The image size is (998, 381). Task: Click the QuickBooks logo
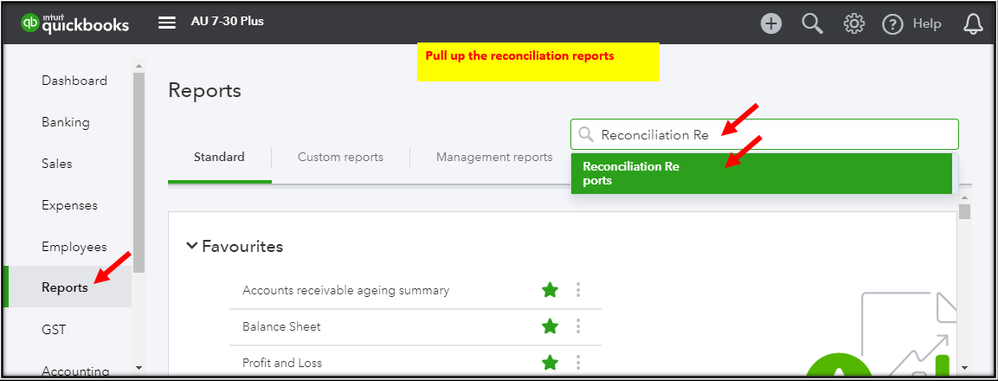pos(74,23)
